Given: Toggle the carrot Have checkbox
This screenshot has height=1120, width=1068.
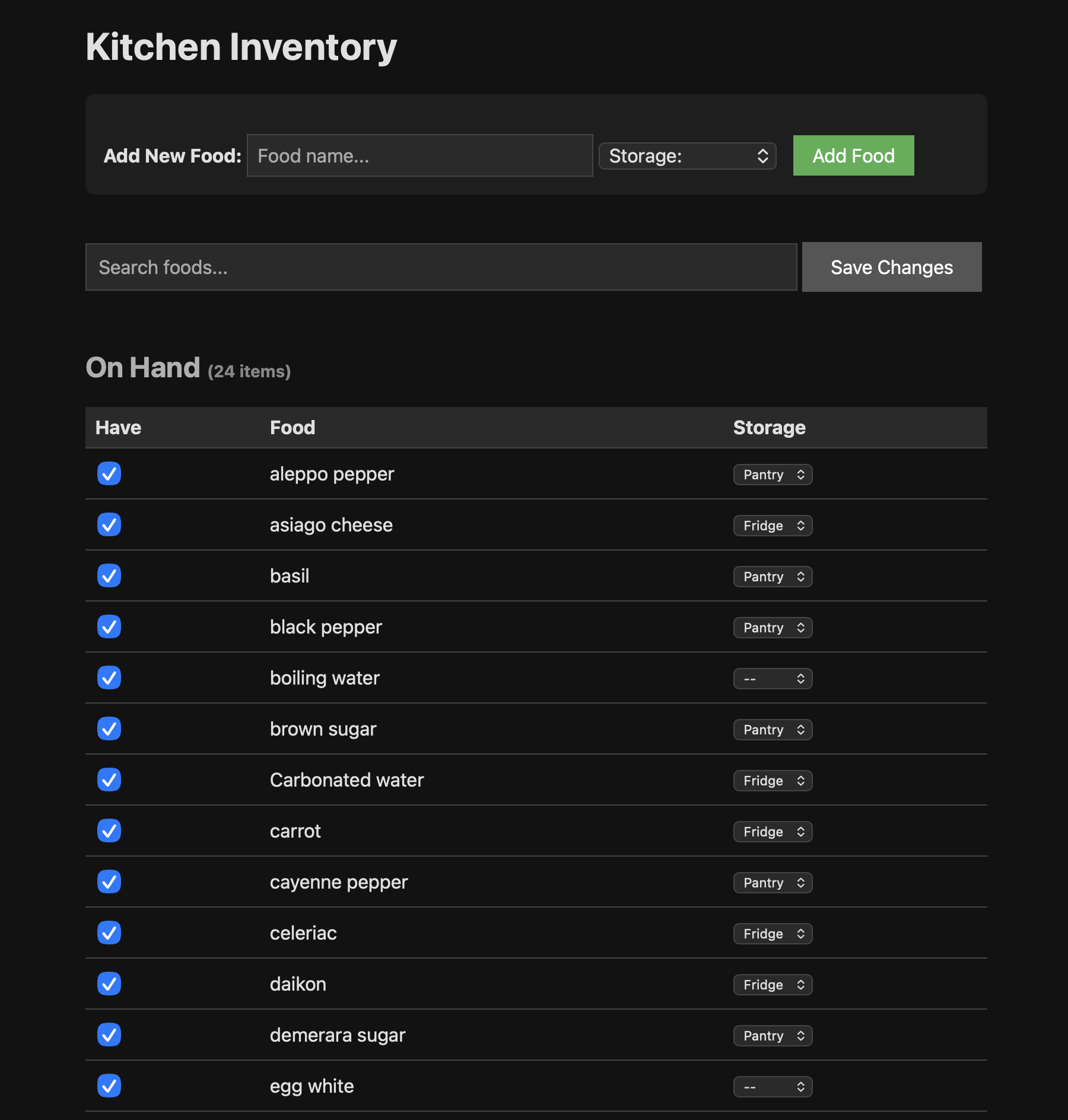Looking at the screenshot, I should pos(109,831).
